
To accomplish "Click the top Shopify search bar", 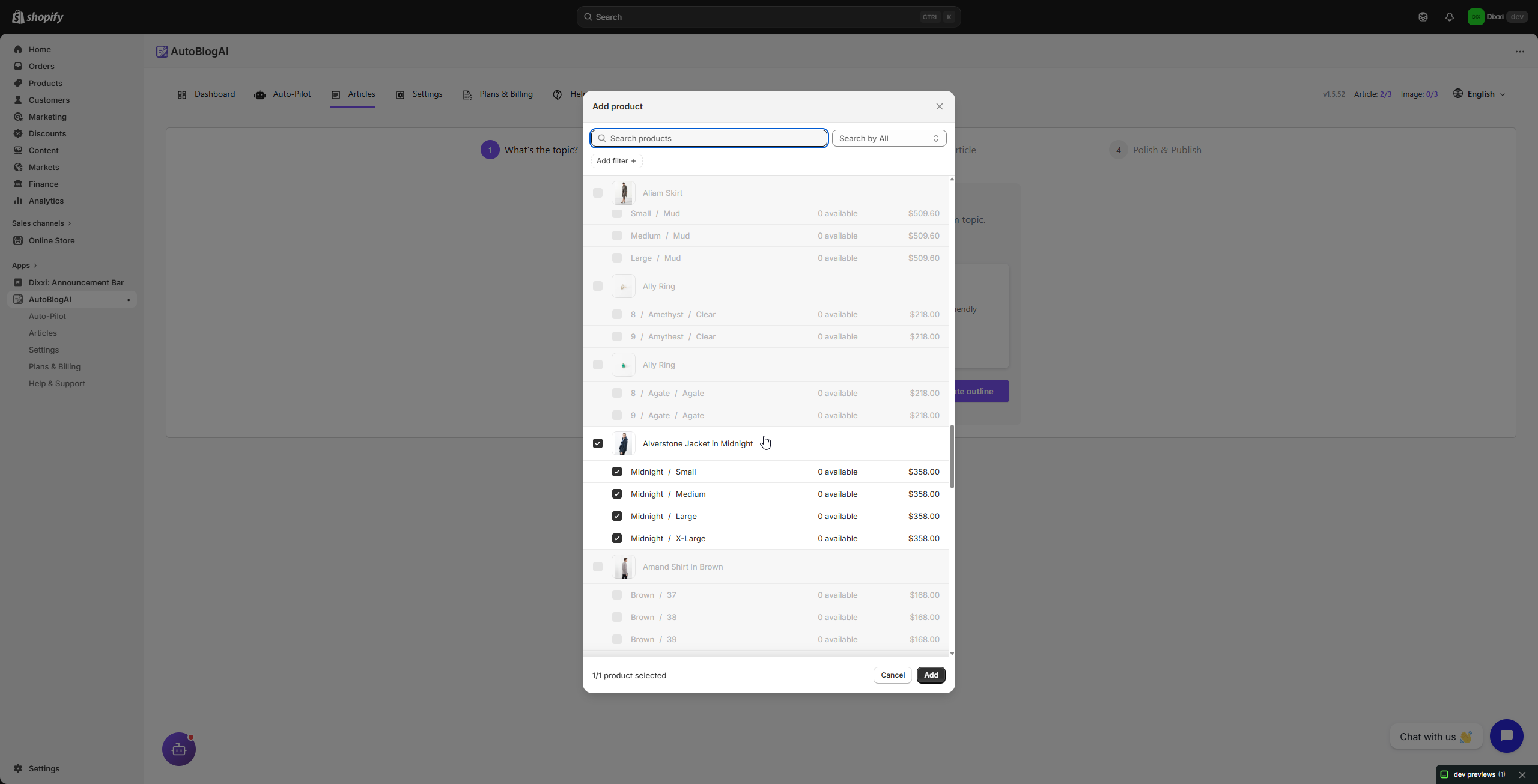I will tap(768, 17).
